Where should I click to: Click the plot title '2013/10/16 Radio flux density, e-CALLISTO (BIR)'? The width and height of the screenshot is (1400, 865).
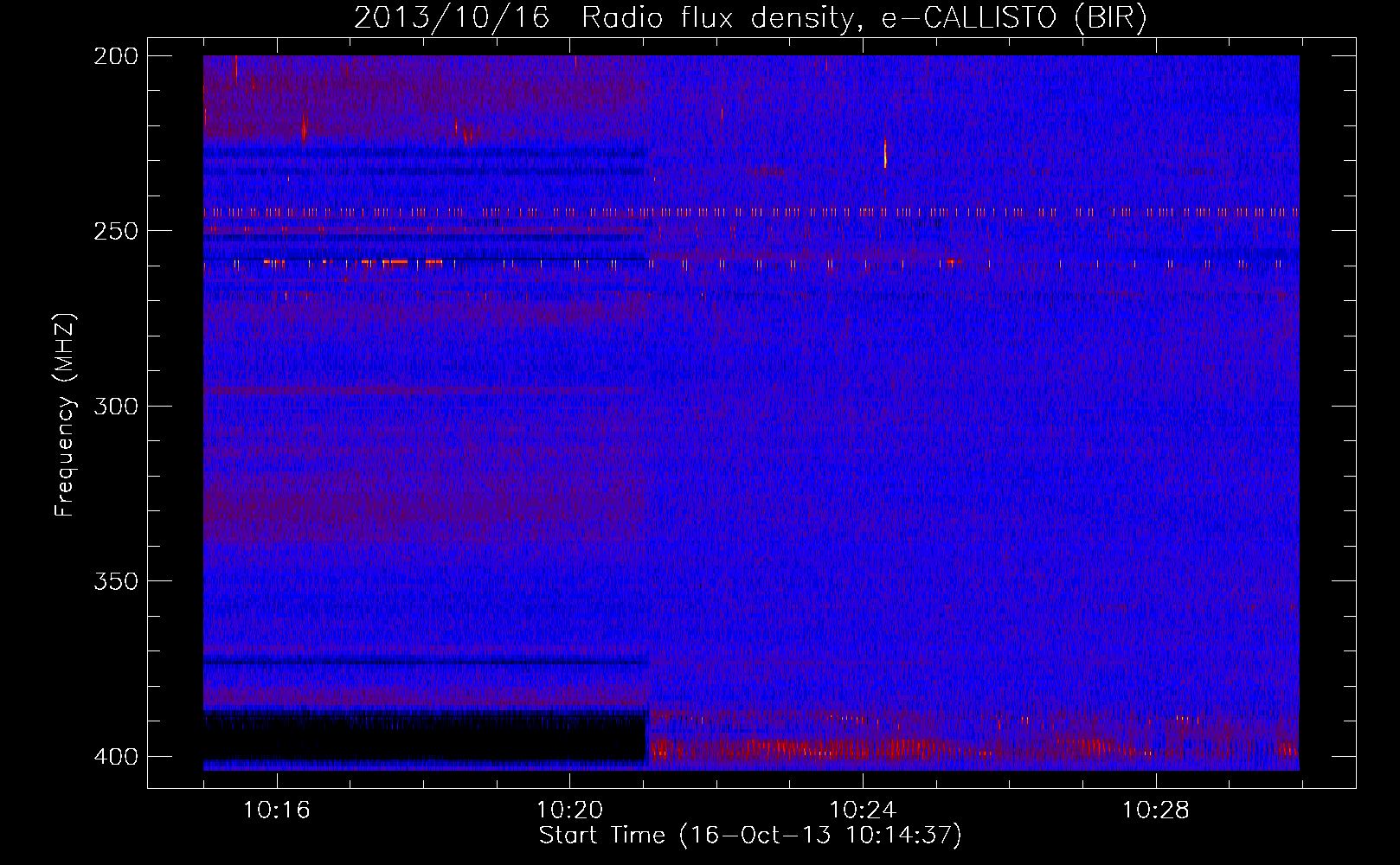(x=750, y=17)
